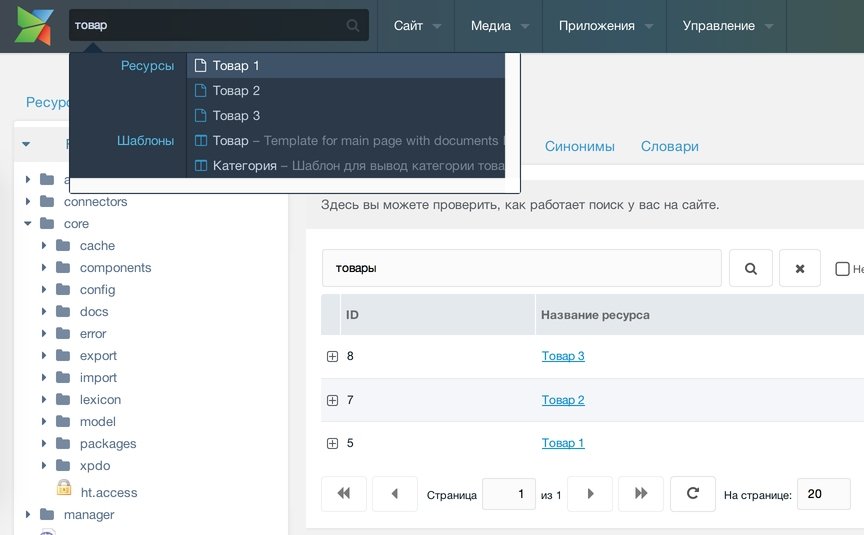Run search with the magnifier button
The image size is (864, 535).
(750, 268)
